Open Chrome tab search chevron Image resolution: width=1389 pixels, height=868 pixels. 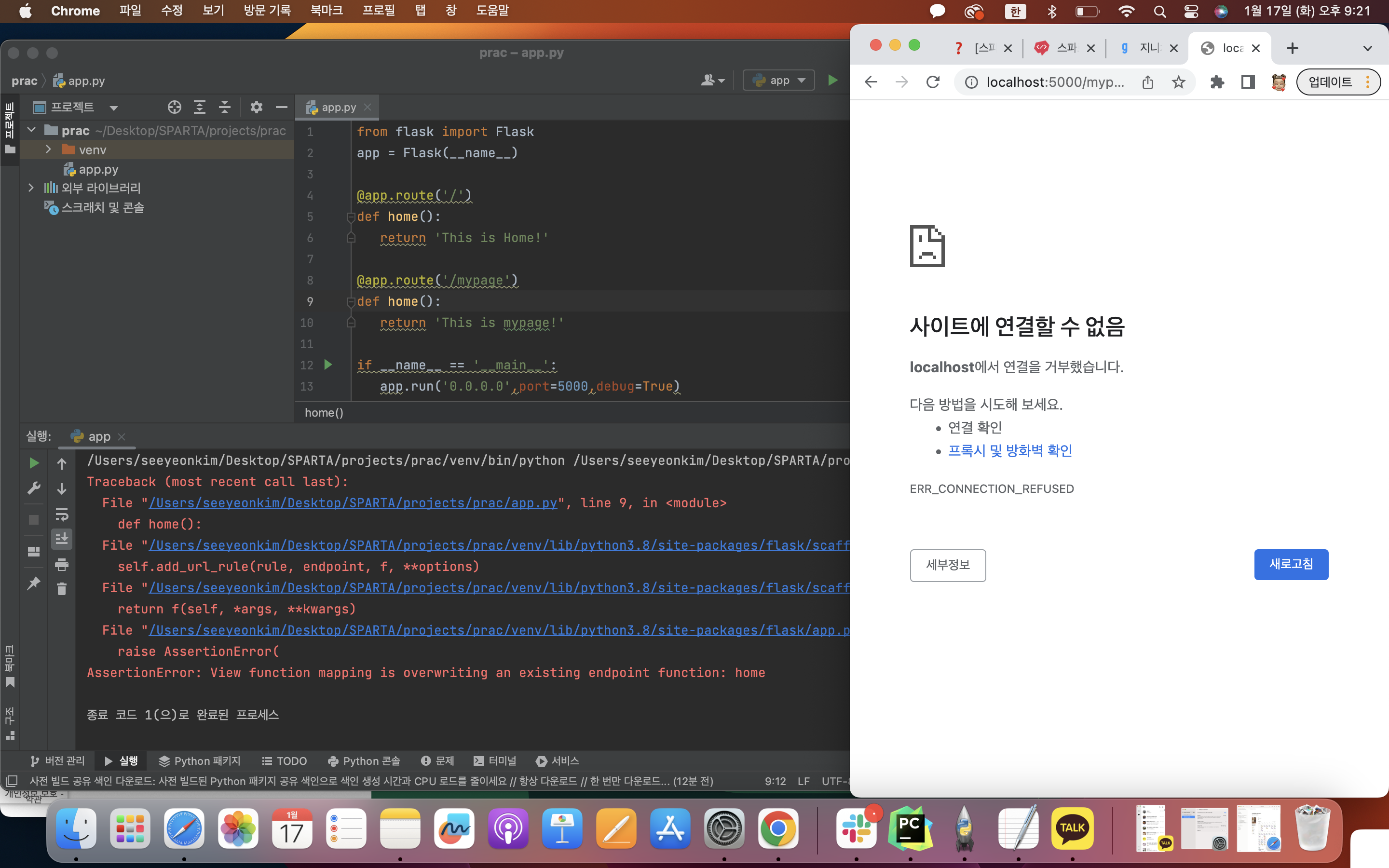click(1368, 48)
